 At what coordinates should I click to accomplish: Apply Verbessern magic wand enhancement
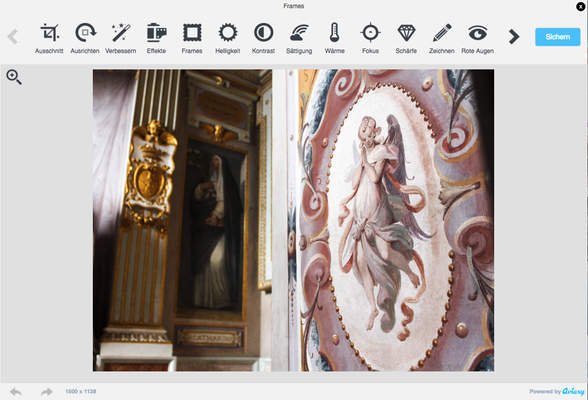click(x=120, y=38)
